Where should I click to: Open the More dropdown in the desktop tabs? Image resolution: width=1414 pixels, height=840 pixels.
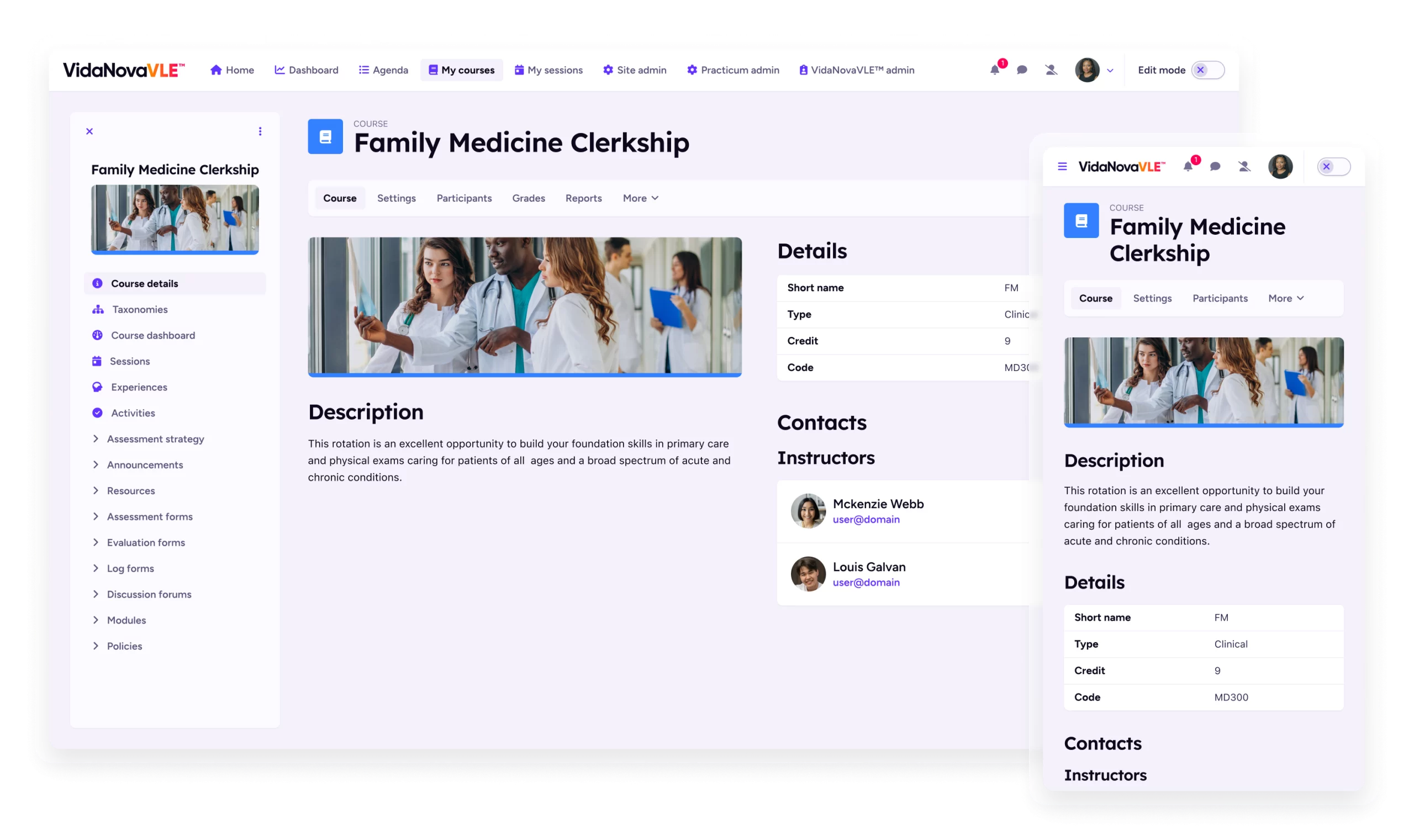(x=640, y=198)
